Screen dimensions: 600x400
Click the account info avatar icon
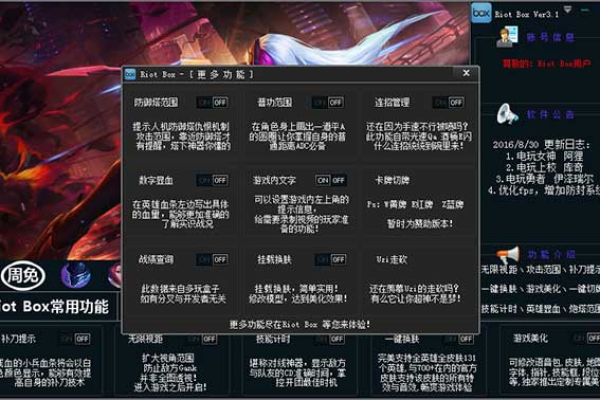(507, 37)
